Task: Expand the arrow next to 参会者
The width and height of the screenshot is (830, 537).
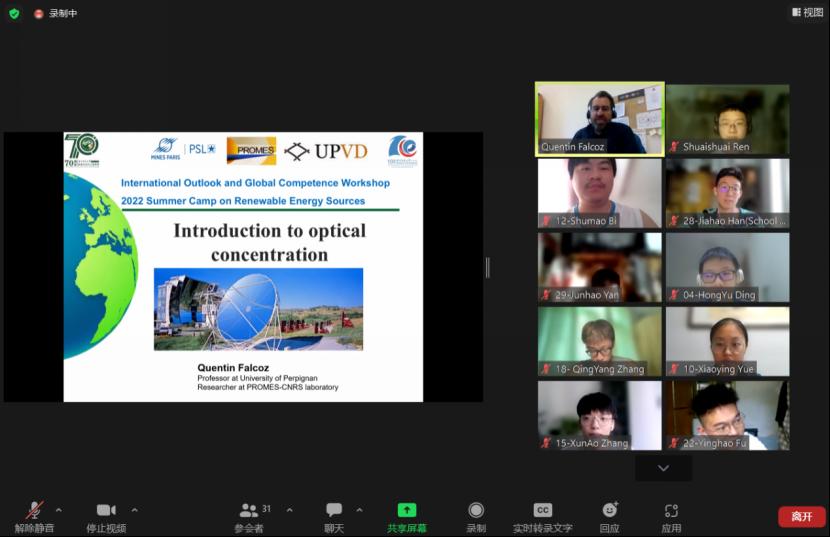Action: click(x=290, y=510)
